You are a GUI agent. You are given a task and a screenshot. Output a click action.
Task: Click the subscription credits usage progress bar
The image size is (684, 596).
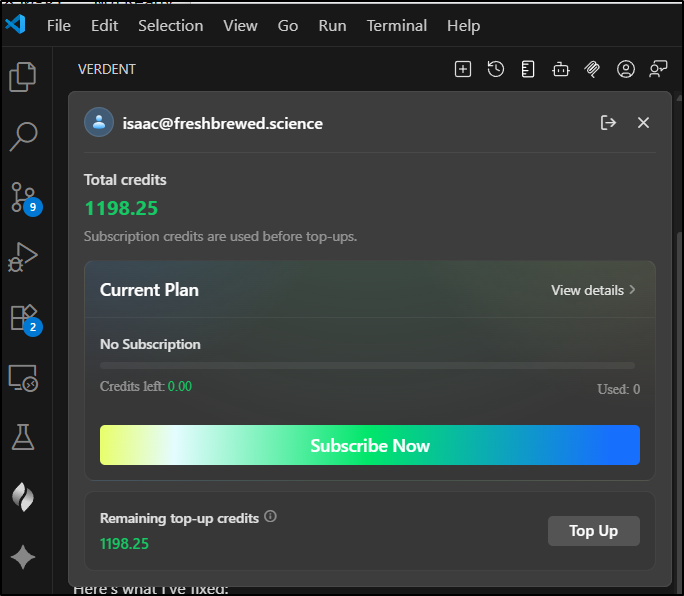click(367, 366)
